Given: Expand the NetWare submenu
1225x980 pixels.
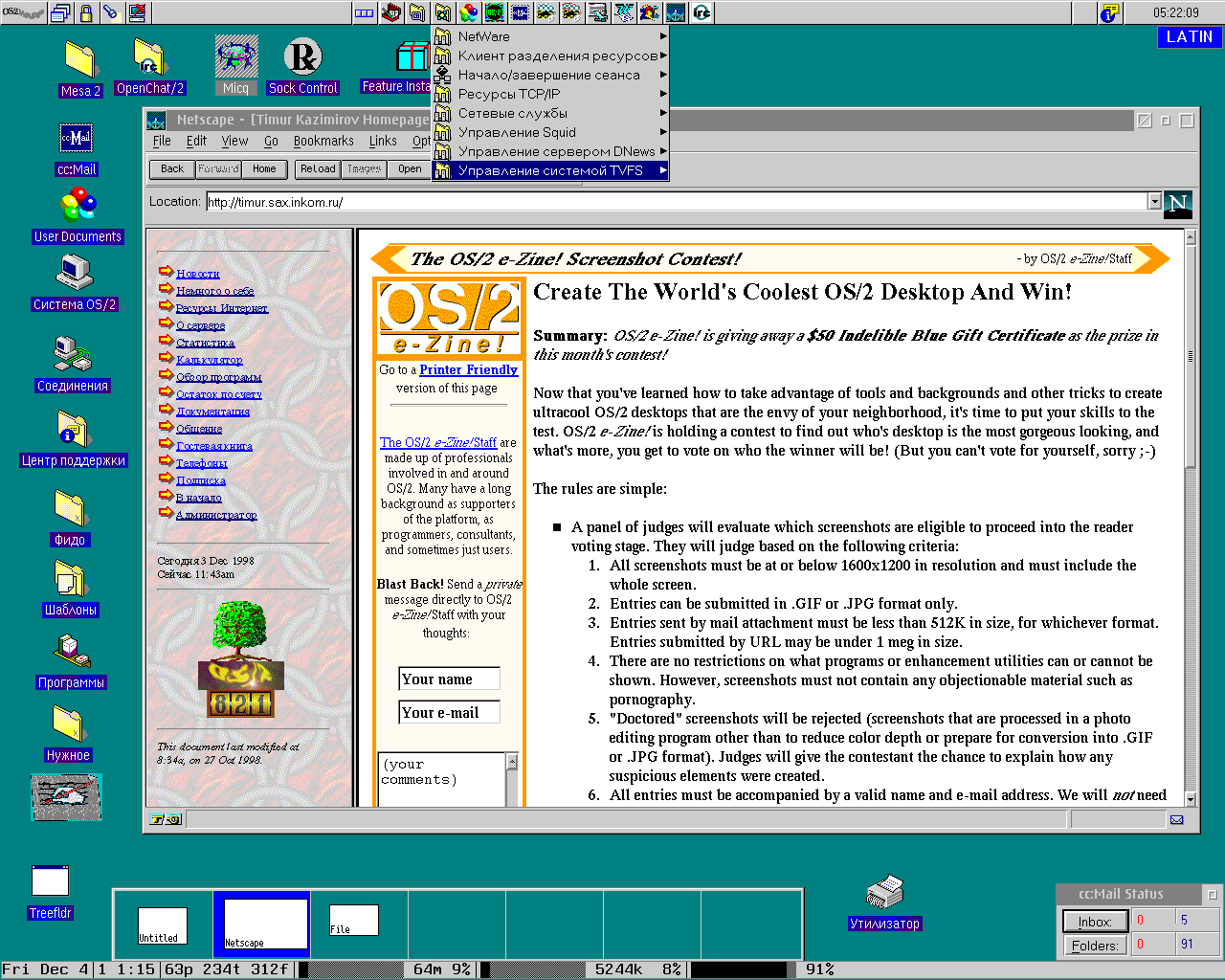Looking at the screenshot, I should coord(550,36).
